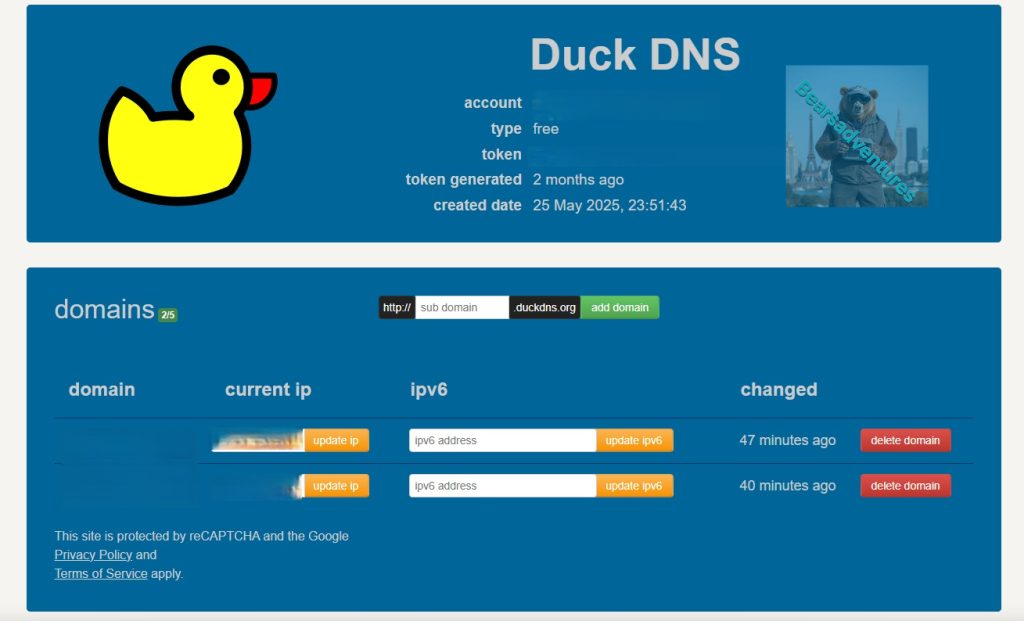Open the bear profile picture thumbnail
Image resolution: width=1024 pixels, height=621 pixels.
click(857, 136)
